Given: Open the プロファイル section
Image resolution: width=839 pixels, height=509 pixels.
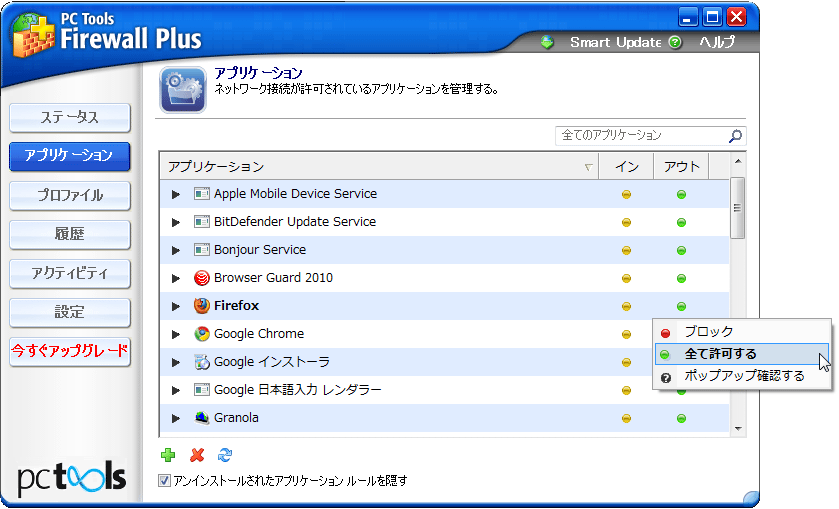Looking at the screenshot, I should click(x=70, y=195).
